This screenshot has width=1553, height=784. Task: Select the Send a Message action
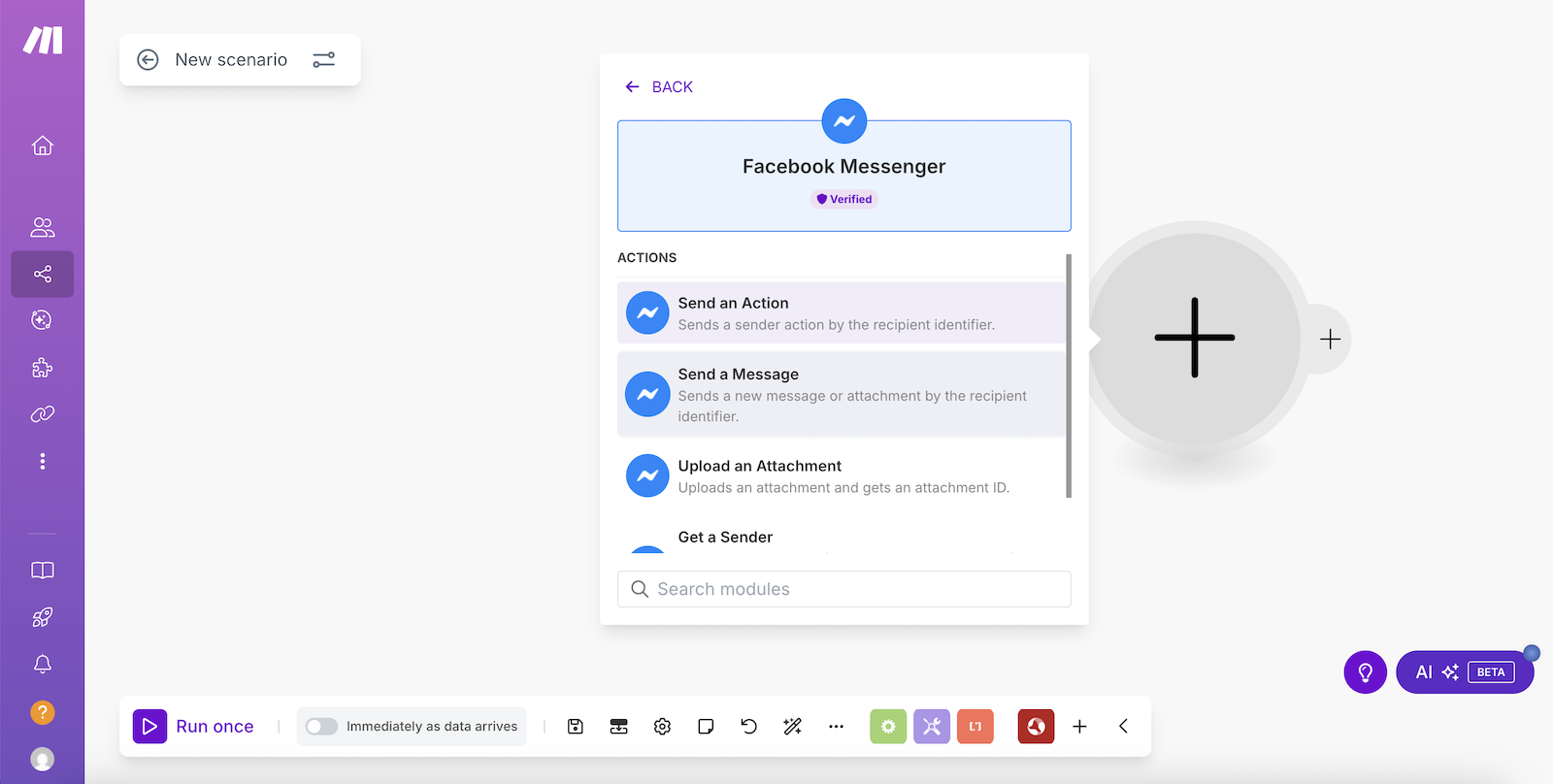(x=842, y=394)
